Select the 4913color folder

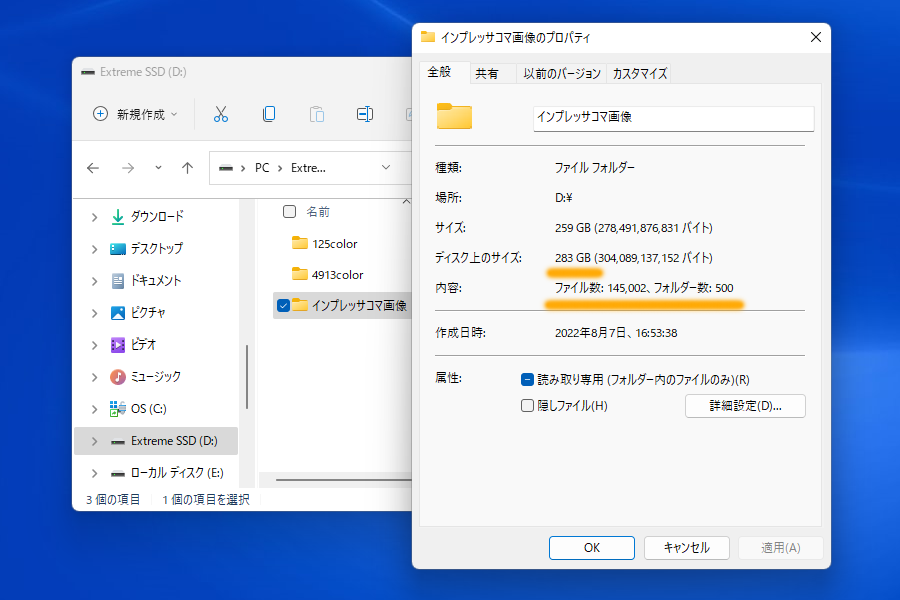pos(337,274)
